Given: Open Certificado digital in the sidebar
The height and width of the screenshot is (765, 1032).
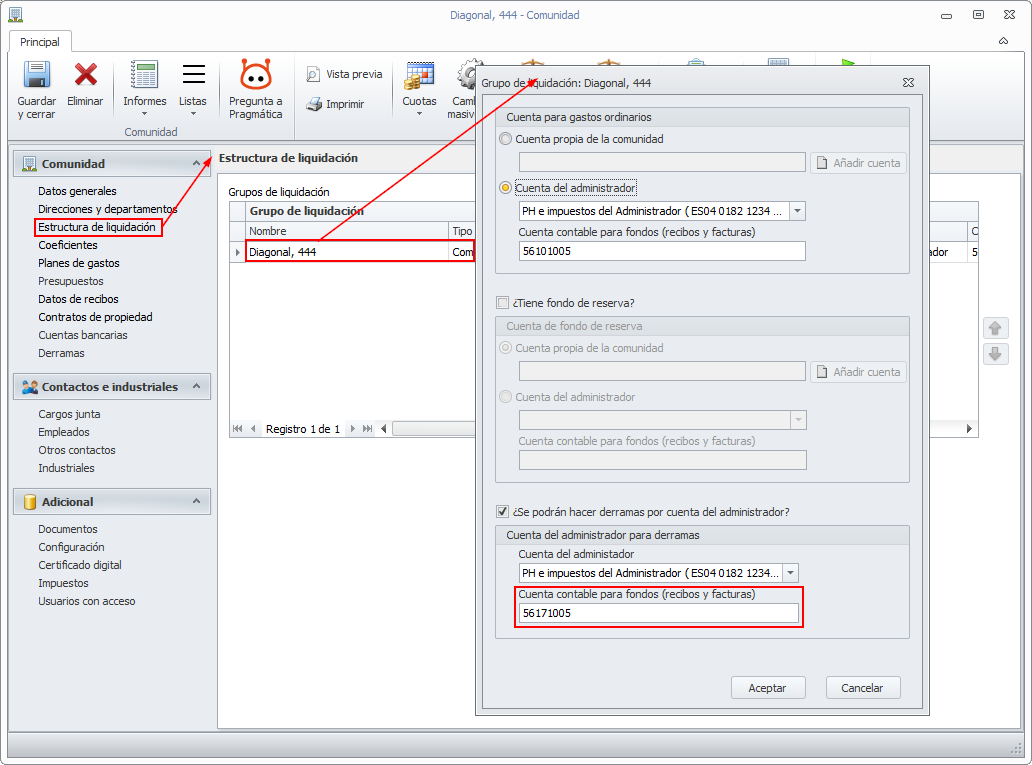Looking at the screenshot, I should 80,566.
